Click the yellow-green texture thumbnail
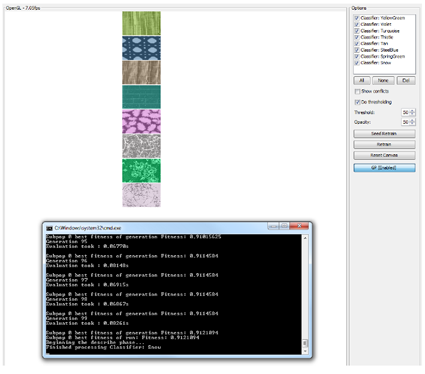This screenshot has height=374, width=425. click(x=141, y=23)
